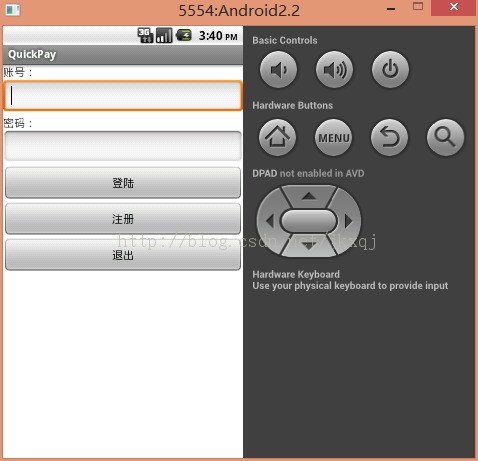Focus the 密码 password input field
The image size is (478, 461).
click(123, 146)
